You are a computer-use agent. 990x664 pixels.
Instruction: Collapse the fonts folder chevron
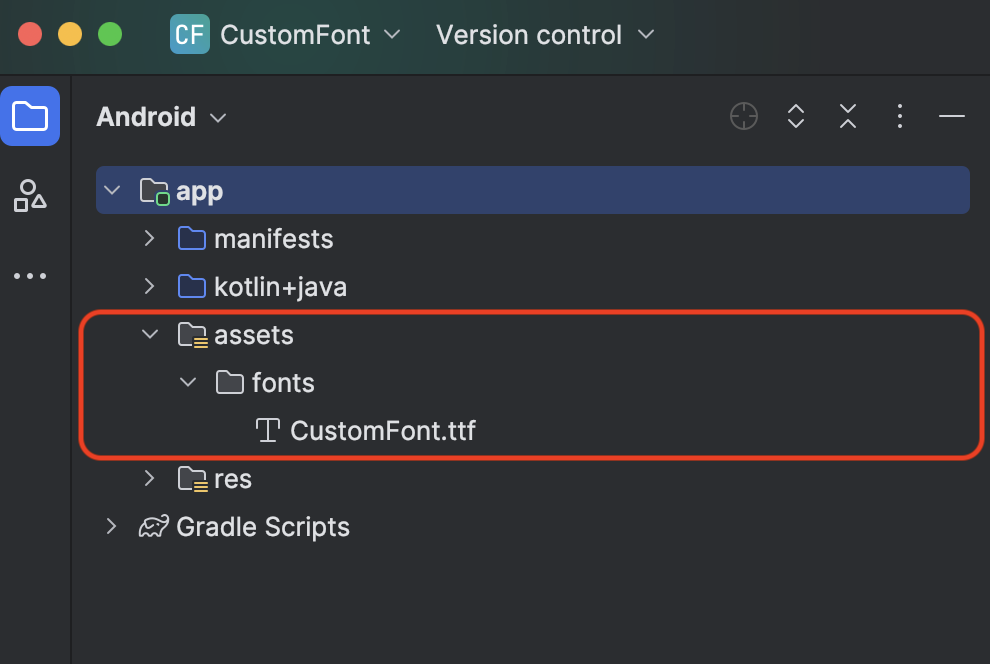(x=188, y=382)
